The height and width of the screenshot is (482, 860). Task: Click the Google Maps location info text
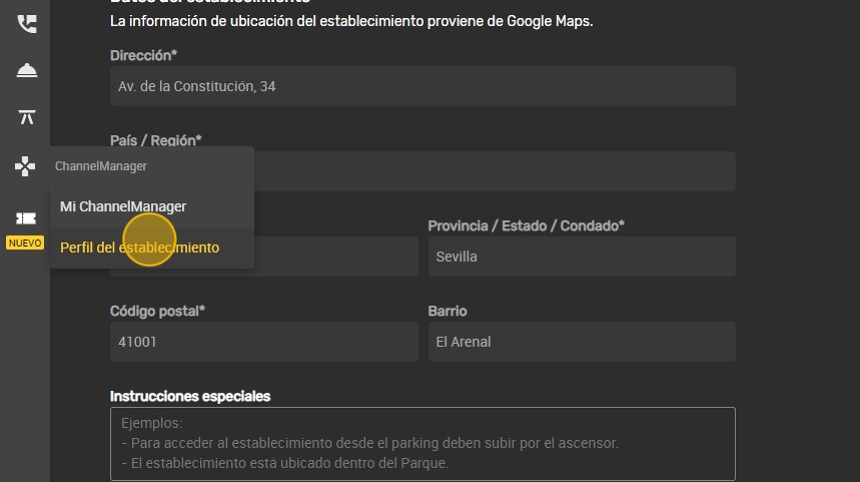click(x=351, y=21)
